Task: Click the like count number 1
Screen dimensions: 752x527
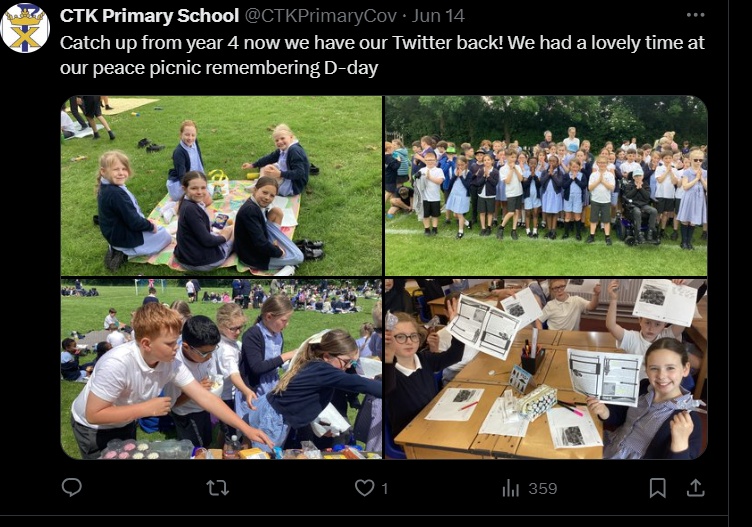Action: click(x=384, y=489)
